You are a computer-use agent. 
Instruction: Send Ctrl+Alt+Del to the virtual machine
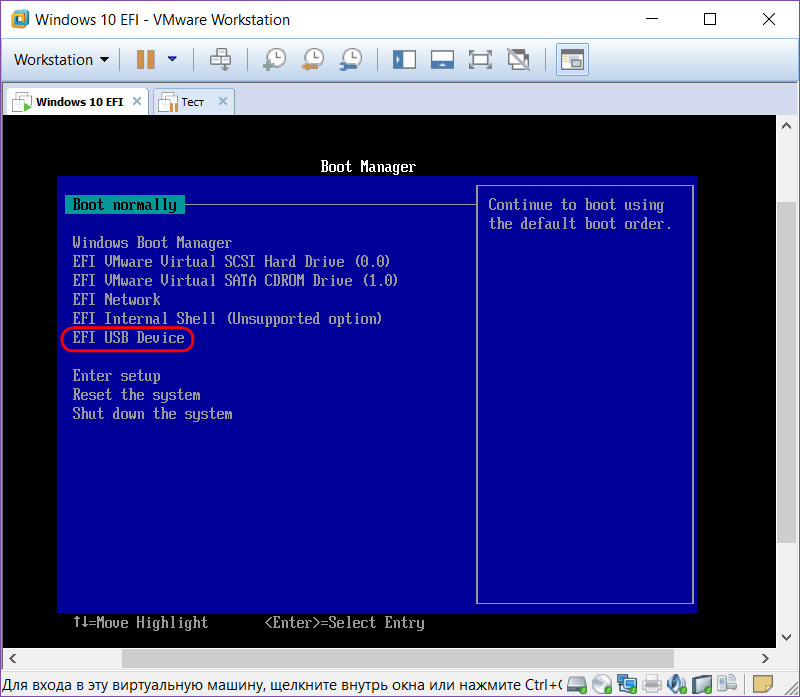[x=220, y=59]
